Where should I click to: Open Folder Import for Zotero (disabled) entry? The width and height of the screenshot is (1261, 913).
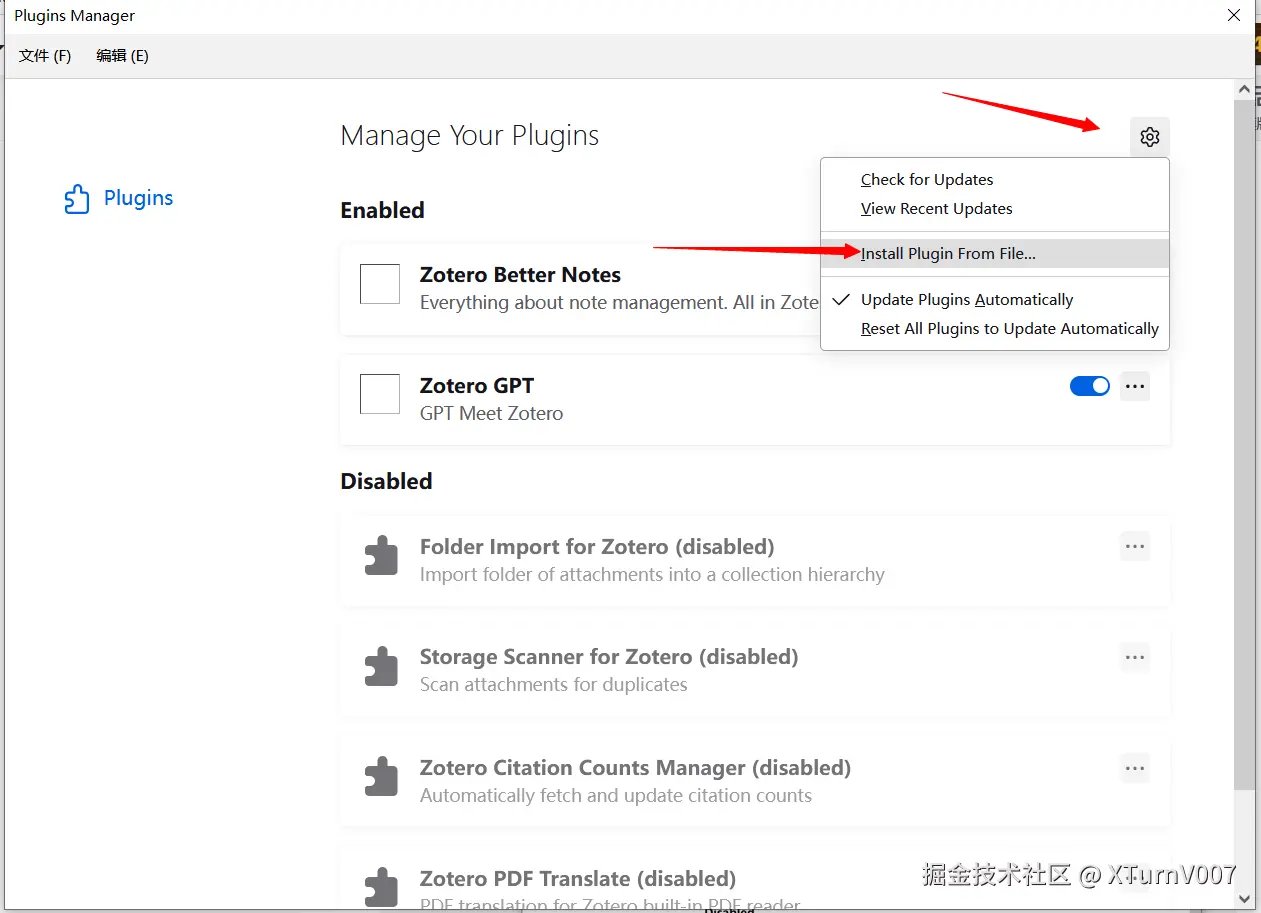pos(755,561)
